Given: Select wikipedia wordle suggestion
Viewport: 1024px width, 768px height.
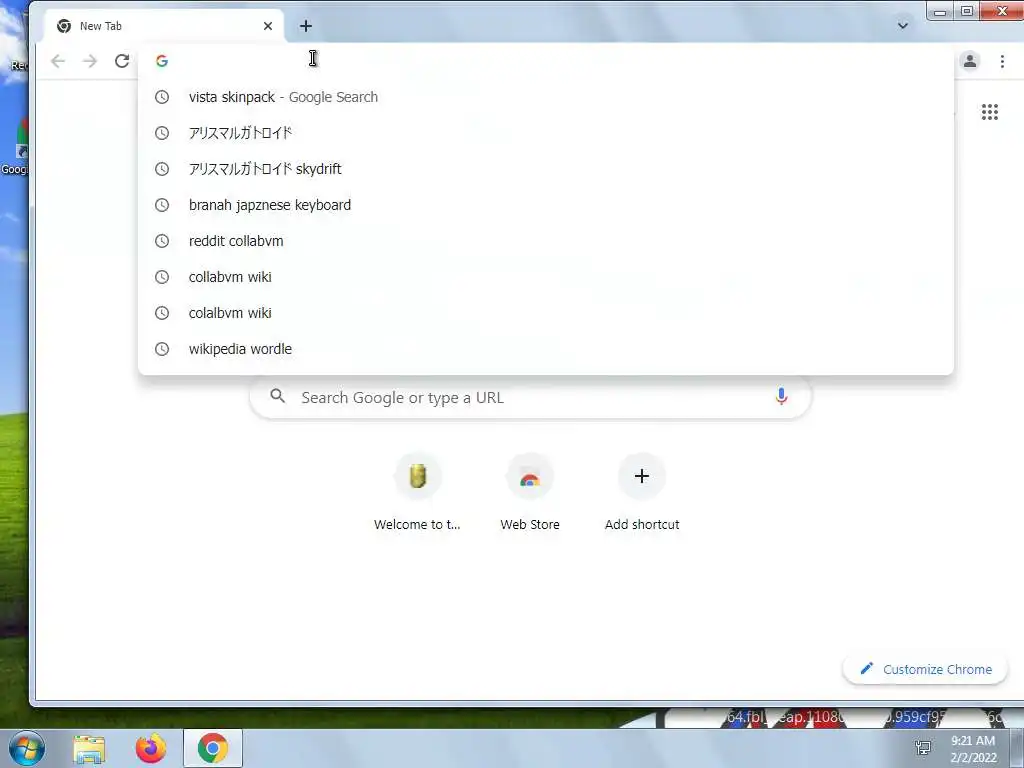Looking at the screenshot, I should pos(546,349).
